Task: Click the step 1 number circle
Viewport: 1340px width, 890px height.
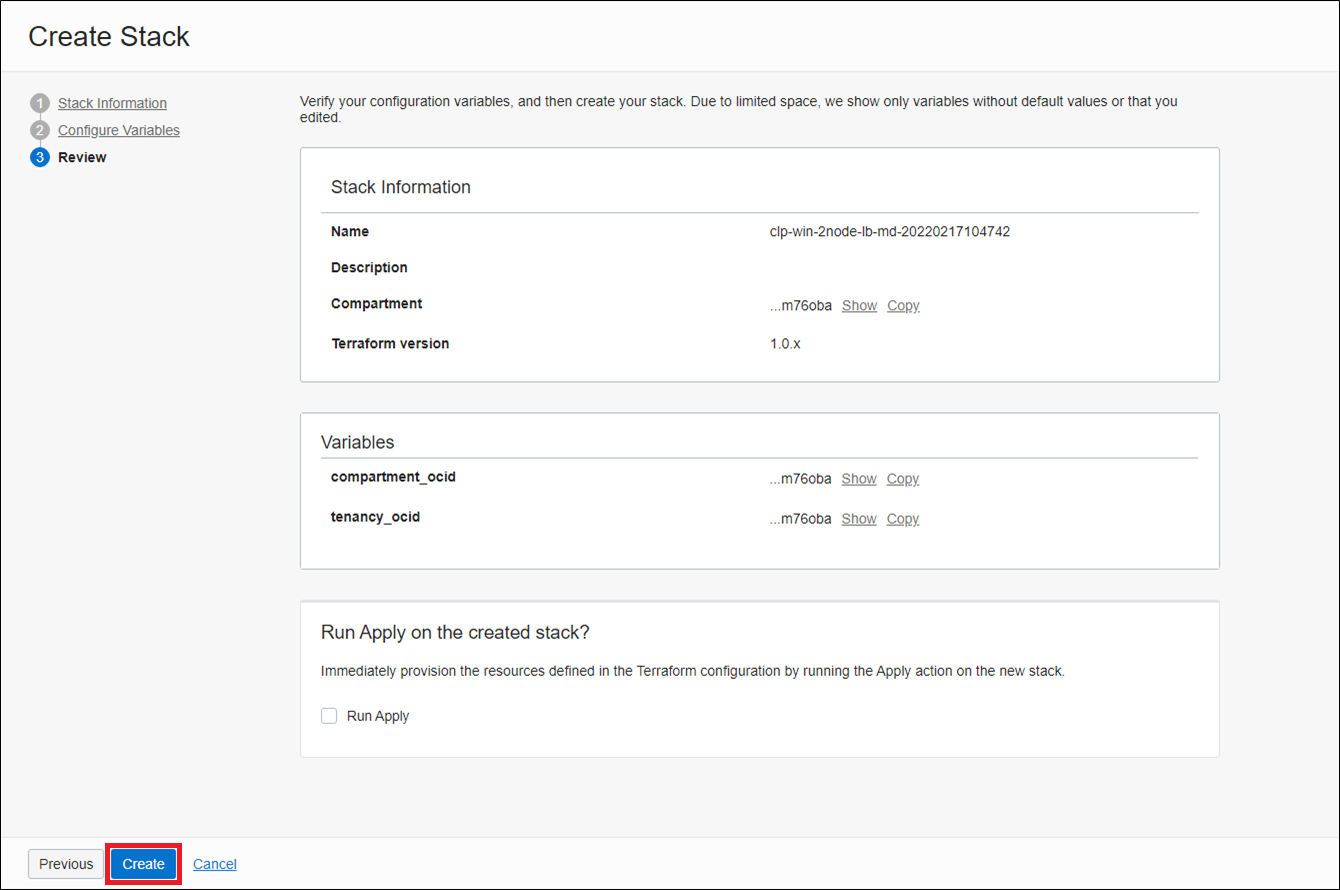Action: tap(40, 103)
